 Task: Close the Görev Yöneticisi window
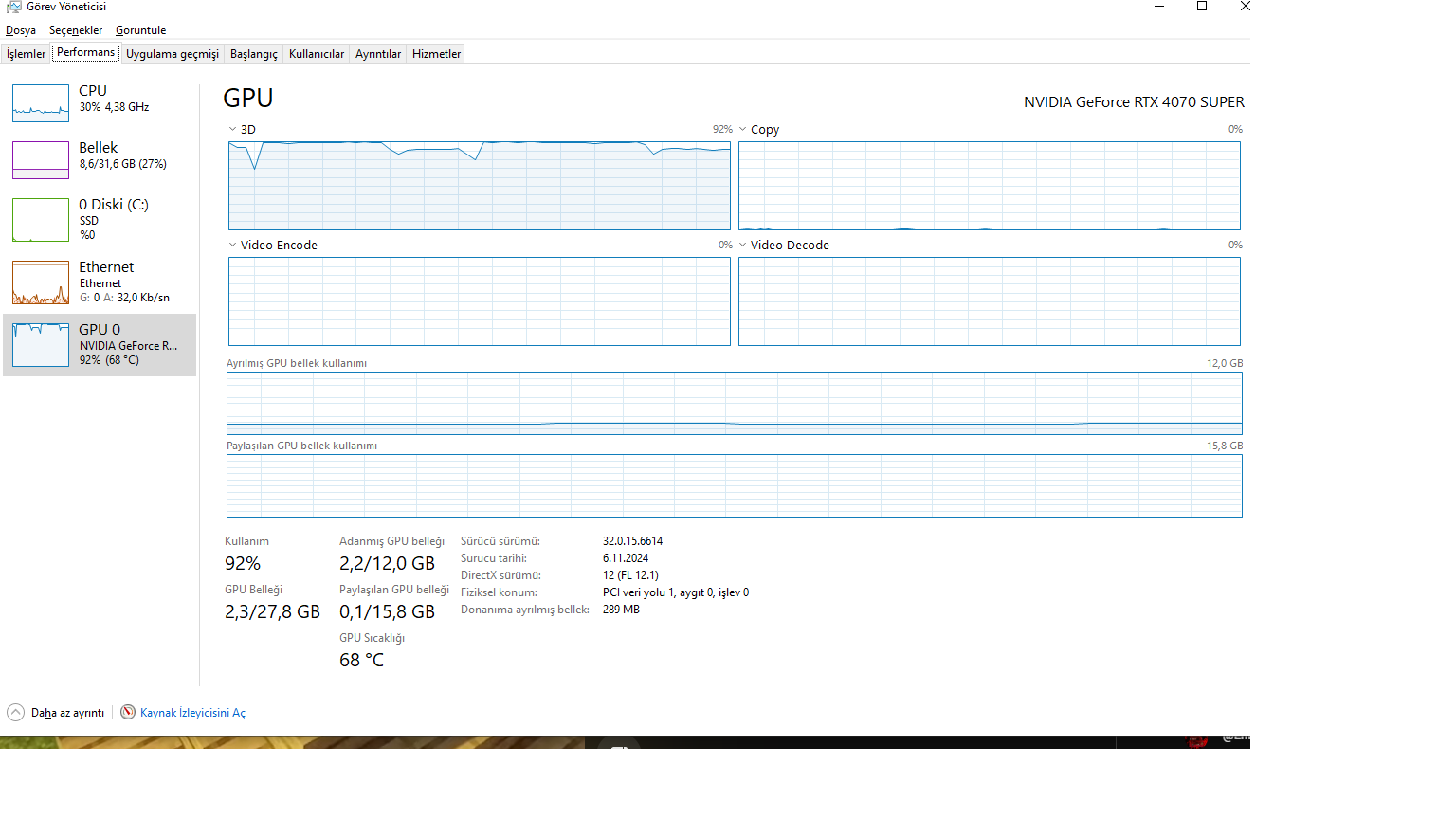1246,7
